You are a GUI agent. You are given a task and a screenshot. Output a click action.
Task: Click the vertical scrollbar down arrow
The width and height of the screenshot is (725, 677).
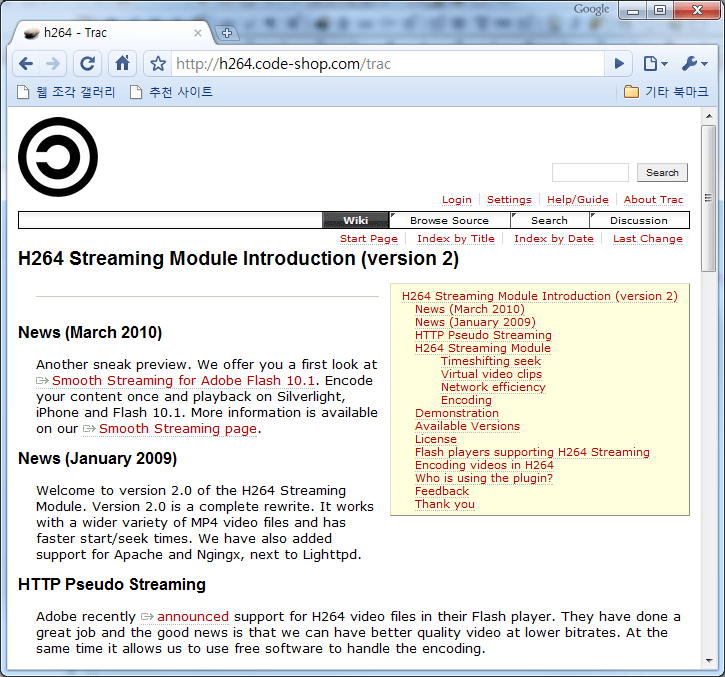click(x=708, y=661)
